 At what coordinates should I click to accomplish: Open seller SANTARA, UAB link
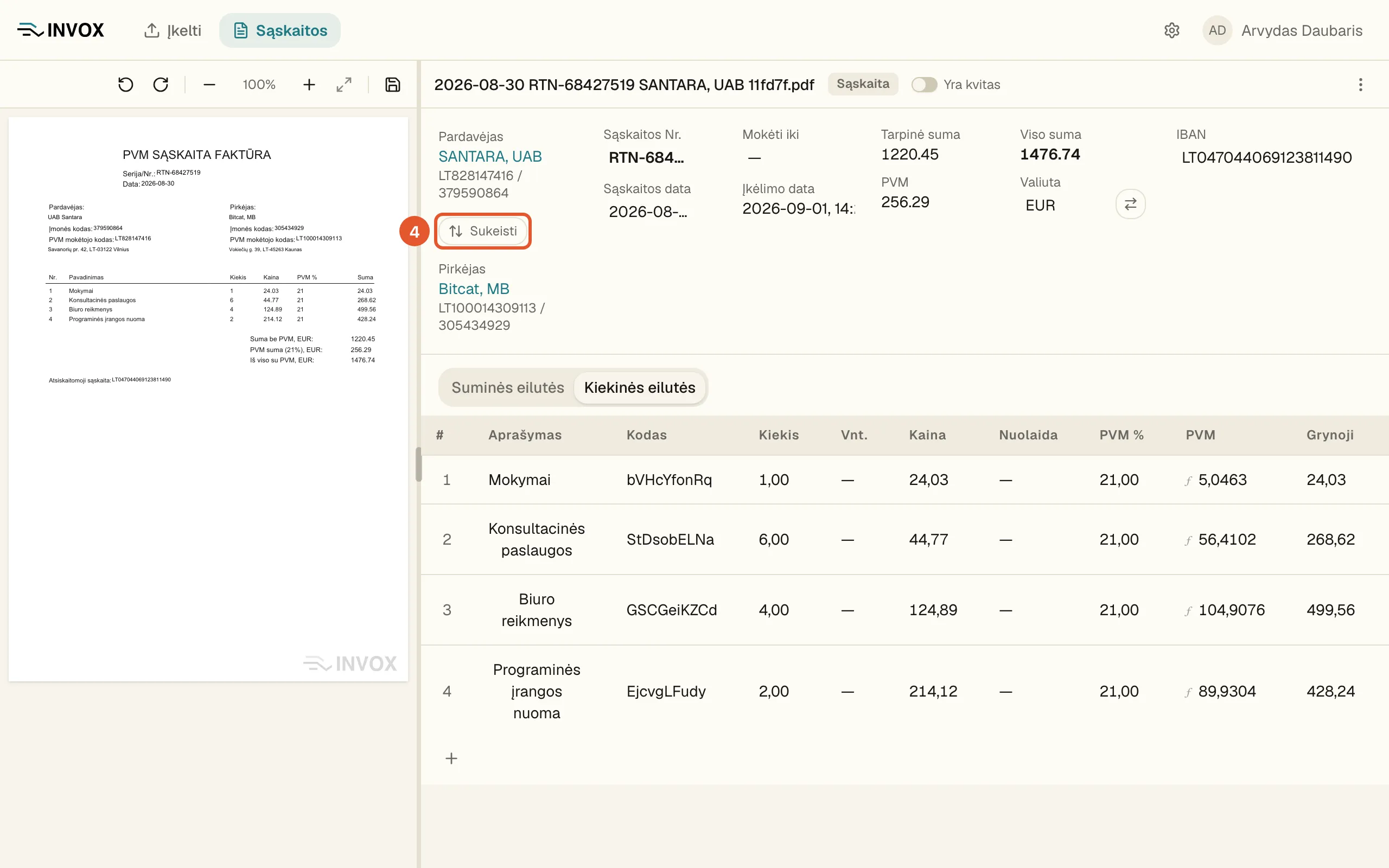tap(490, 156)
